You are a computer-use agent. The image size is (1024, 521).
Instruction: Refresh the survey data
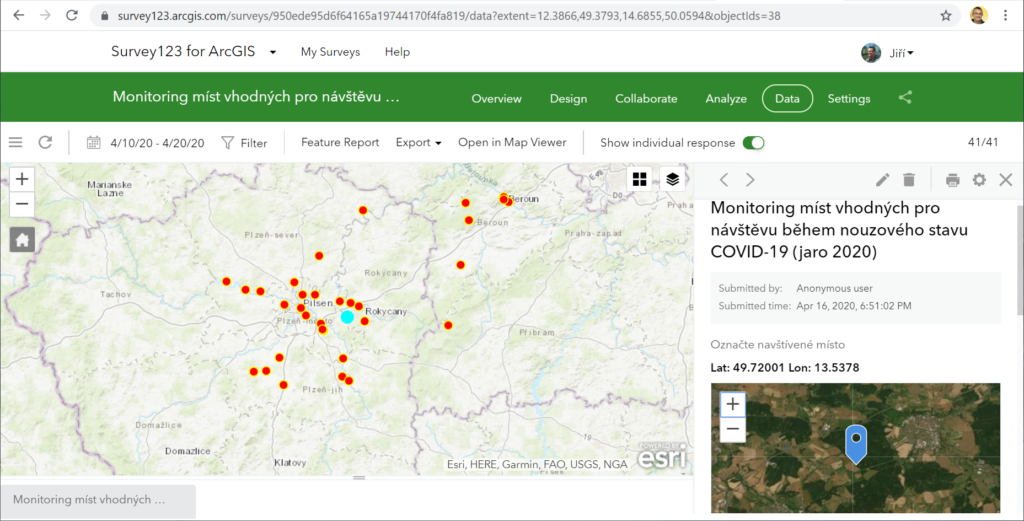(45, 143)
